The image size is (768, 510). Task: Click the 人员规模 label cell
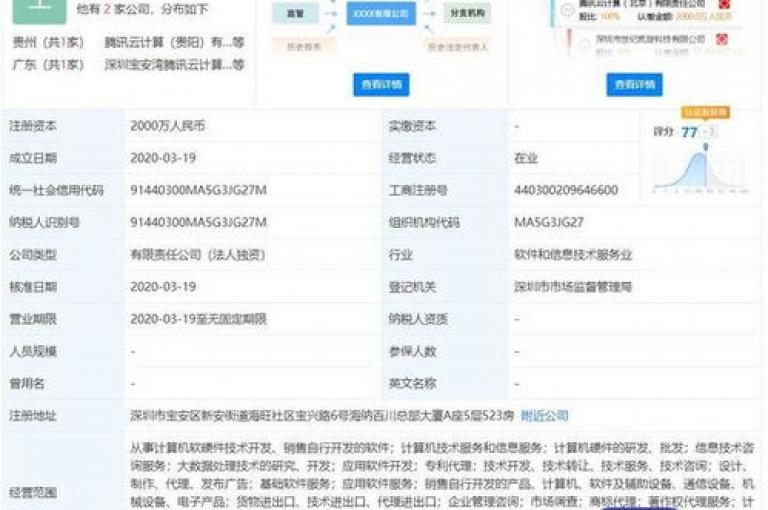click(63, 351)
